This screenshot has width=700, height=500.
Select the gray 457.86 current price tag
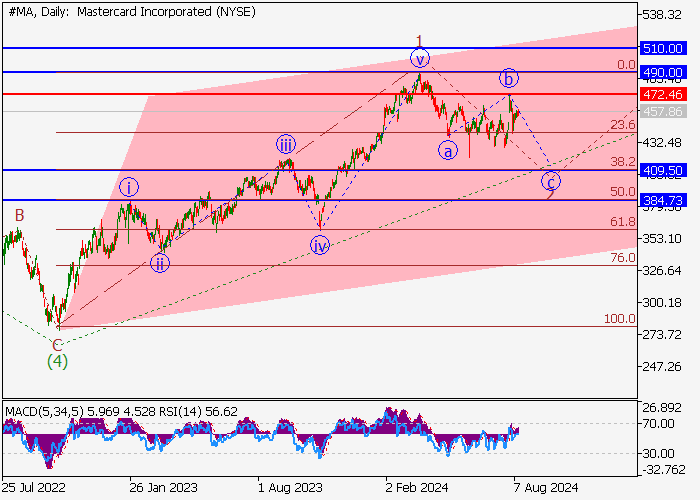662,111
